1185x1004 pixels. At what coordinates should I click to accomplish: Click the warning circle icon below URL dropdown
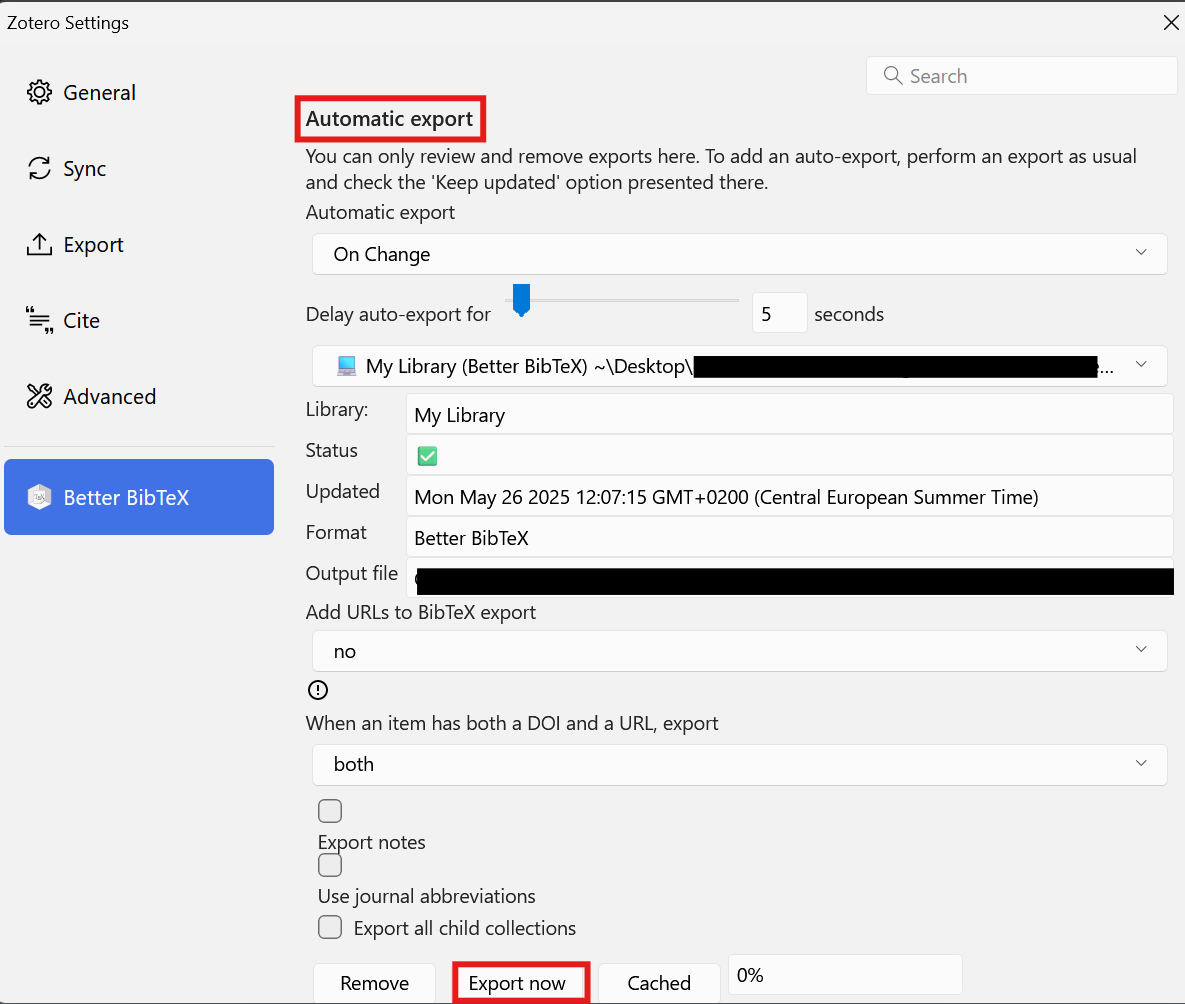[317, 689]
